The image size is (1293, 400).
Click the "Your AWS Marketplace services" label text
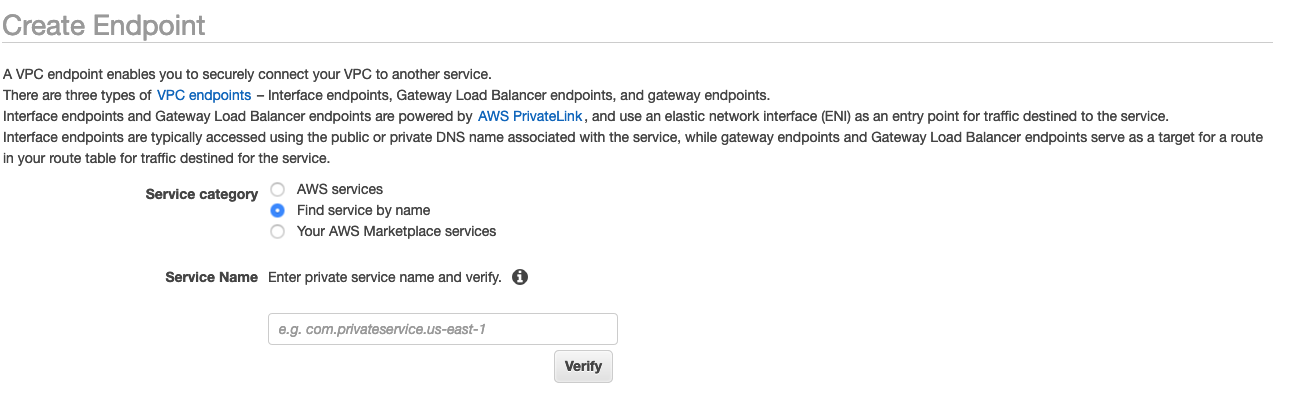pyautogui.click(x=396, y=231)
